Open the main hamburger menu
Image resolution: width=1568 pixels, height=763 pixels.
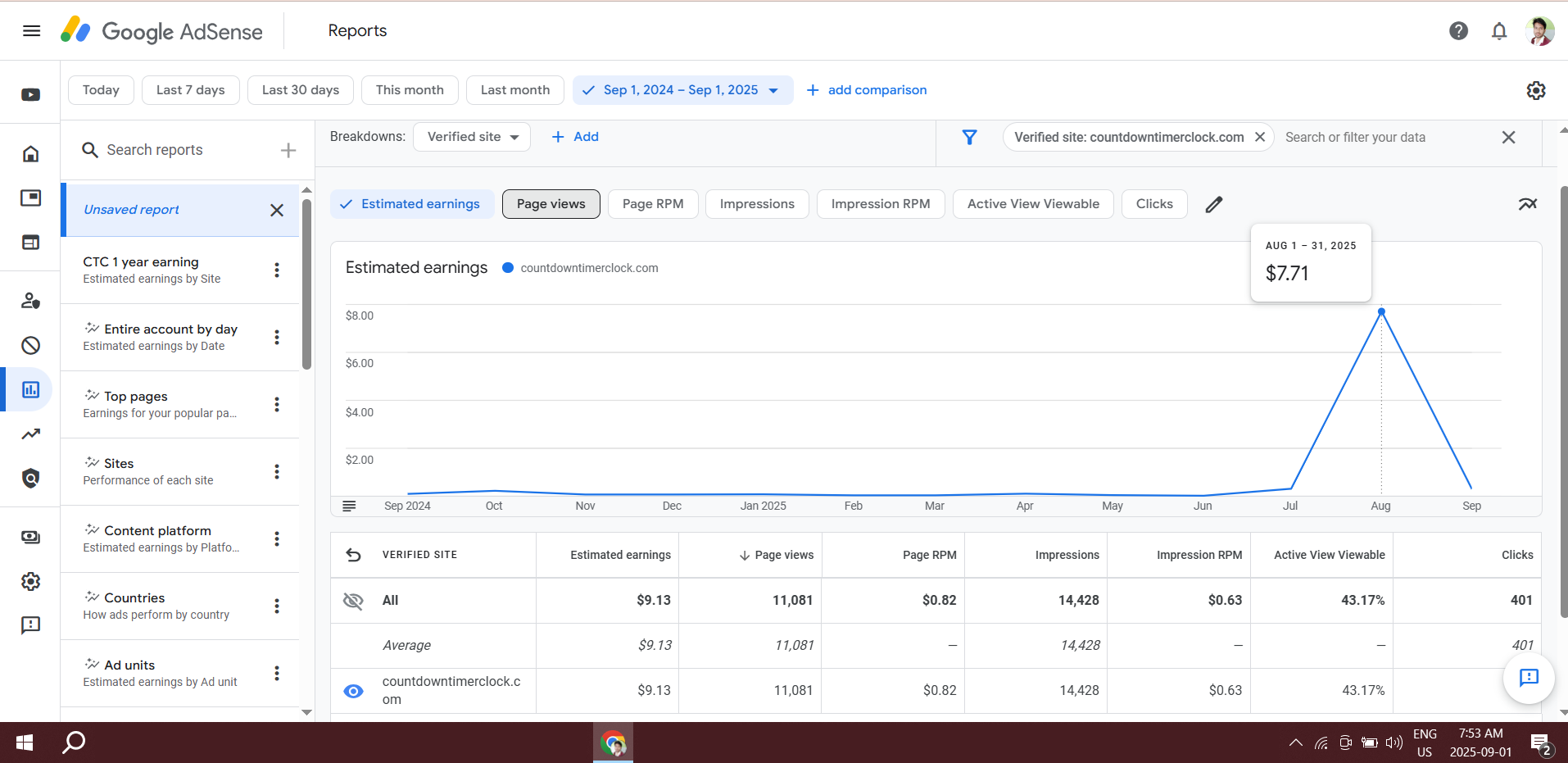31,31
